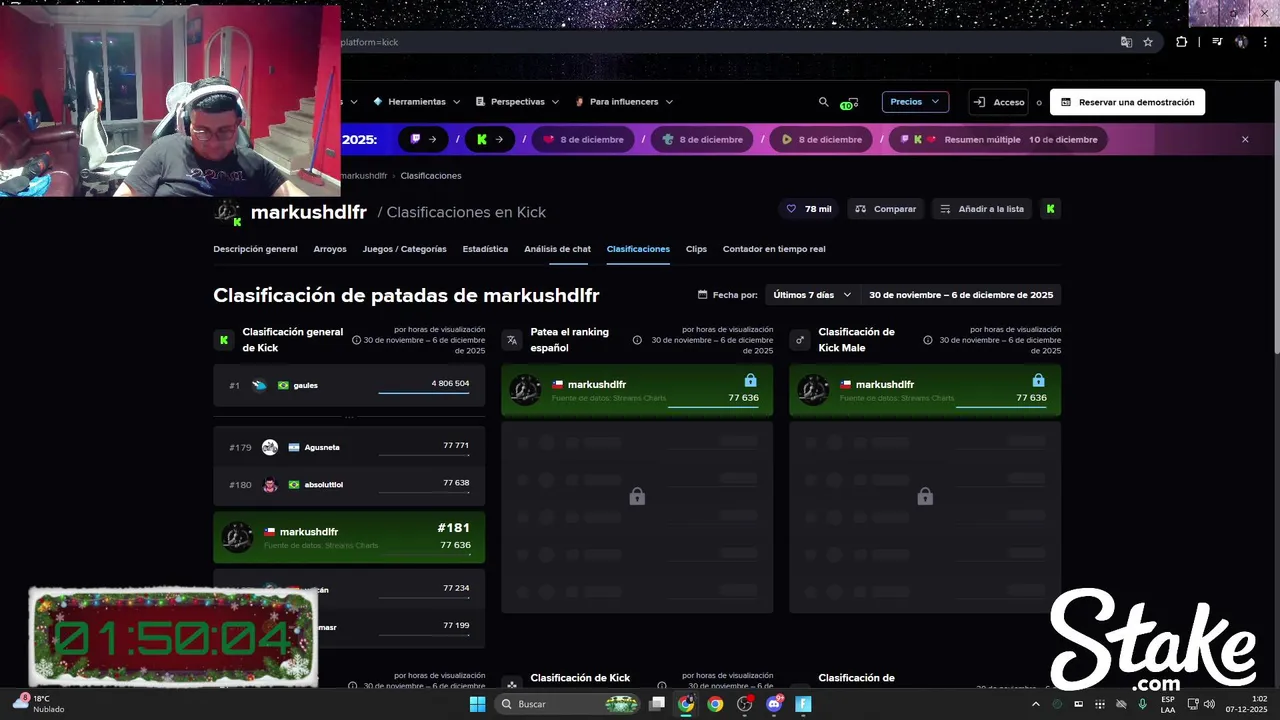Click the Acceso login button
The width and height of the screenshot is (1280, 720).
pyautogui.click(x=1000, y=102)
